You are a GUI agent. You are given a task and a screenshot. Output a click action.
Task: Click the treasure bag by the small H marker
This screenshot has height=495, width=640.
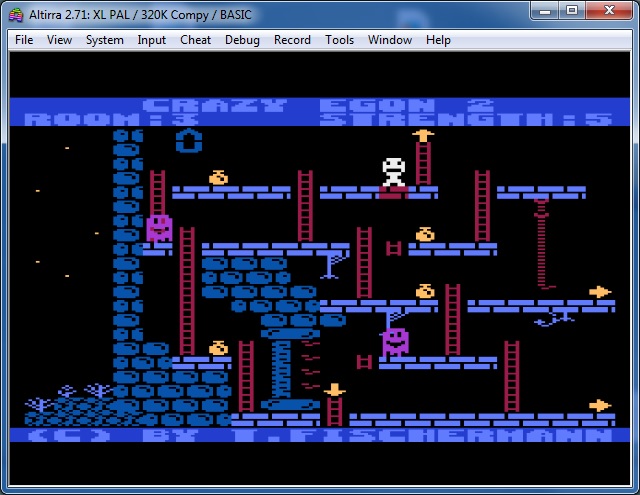tap(425, 235)
